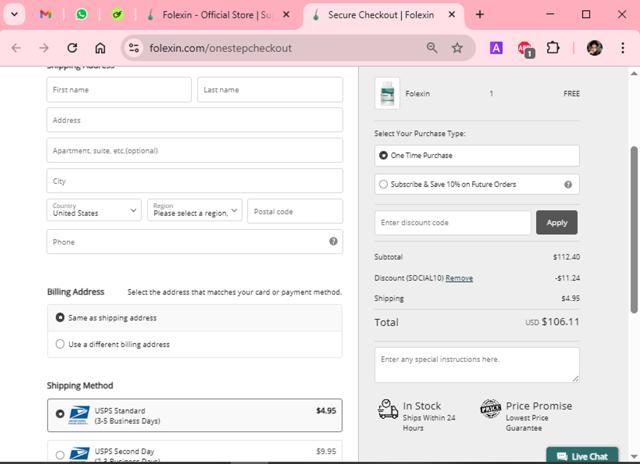Click the USPS logo in Standard shipping row
This screenshot has height=464, width=640.
[x=79, y=415]
